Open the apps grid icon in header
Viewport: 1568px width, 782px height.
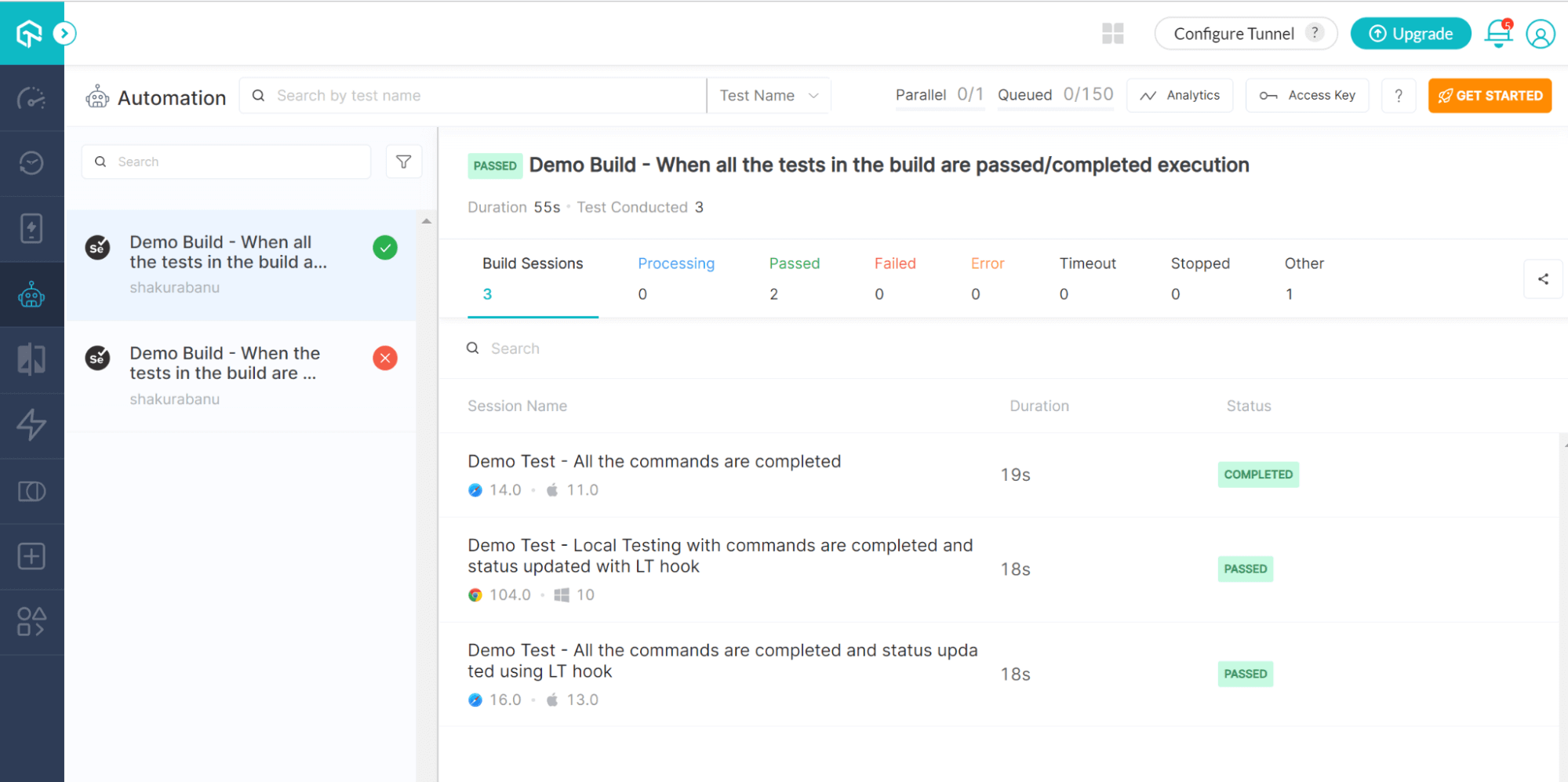click(x=1112, y=34)
